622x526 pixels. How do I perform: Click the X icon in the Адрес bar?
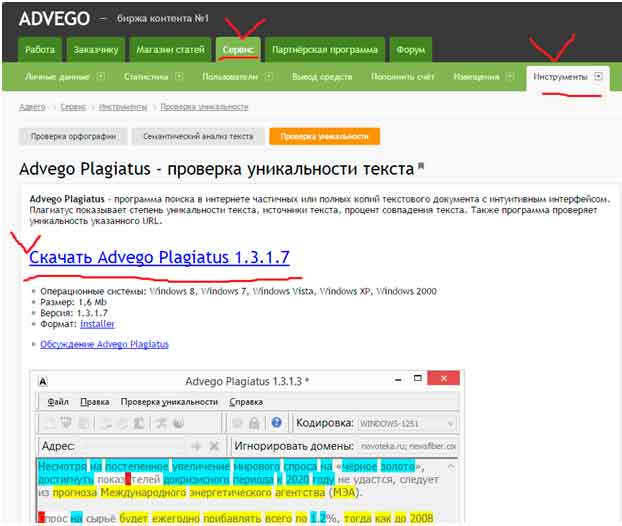[x=214, y=446]
